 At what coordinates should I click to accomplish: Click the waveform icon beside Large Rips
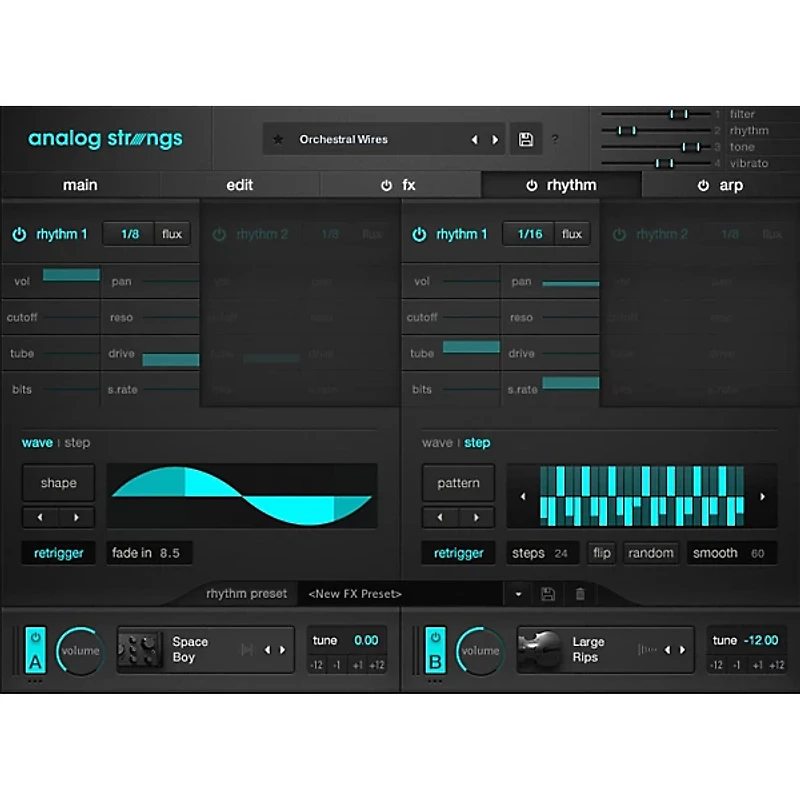pos(646,648)
